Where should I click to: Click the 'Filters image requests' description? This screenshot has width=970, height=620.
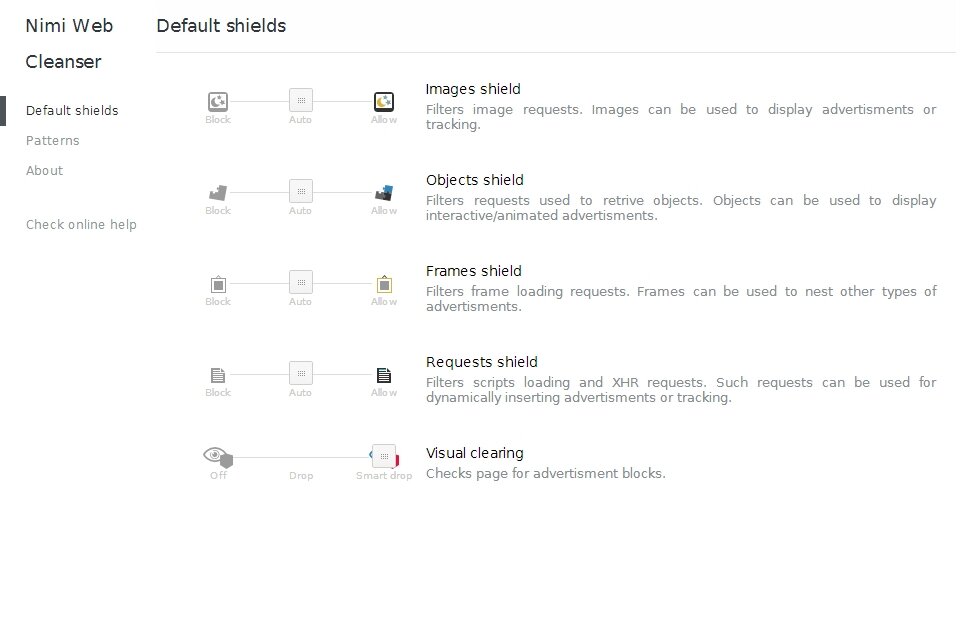(681, 117)
